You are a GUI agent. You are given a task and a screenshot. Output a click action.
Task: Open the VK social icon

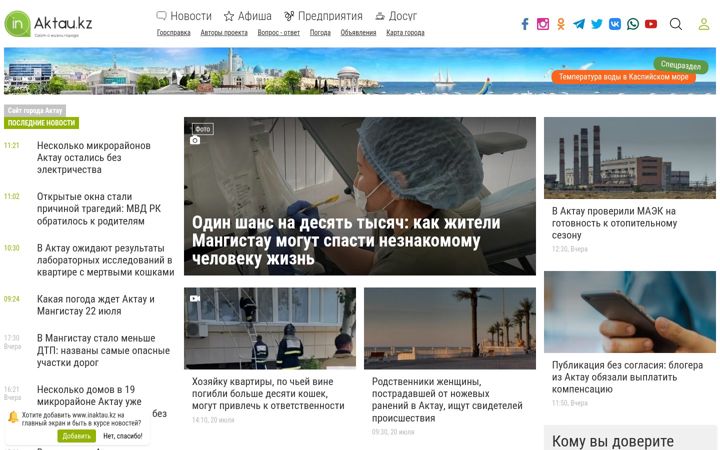(x=614, y=24)
